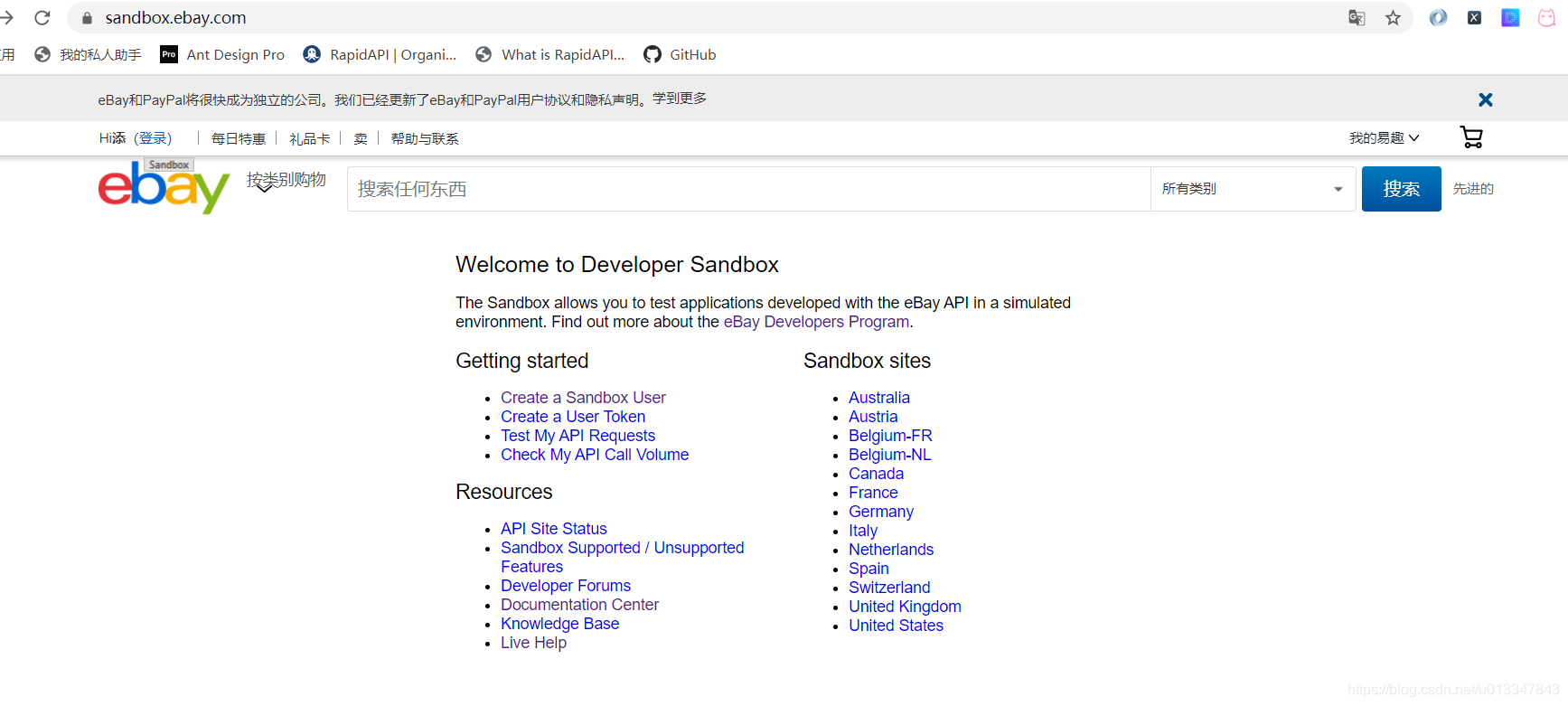The image size is (1568, 706).
Task: Click the lock icon in address bar
Action: (87, 18)
